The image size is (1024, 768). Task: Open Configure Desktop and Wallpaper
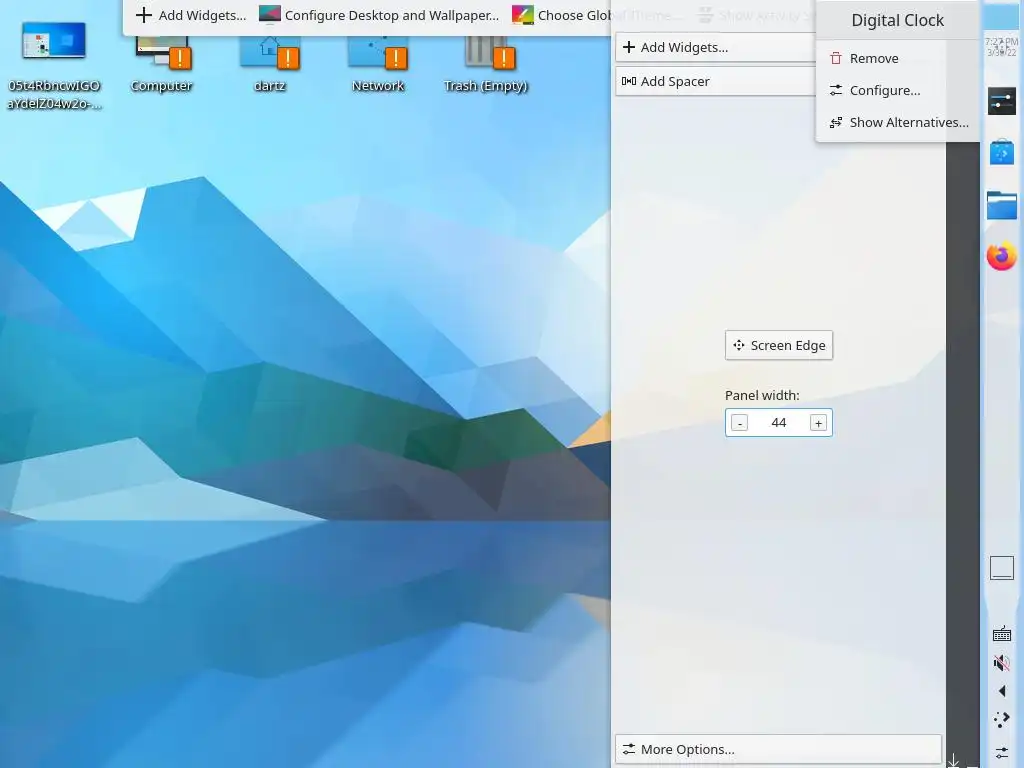(379, 15)
